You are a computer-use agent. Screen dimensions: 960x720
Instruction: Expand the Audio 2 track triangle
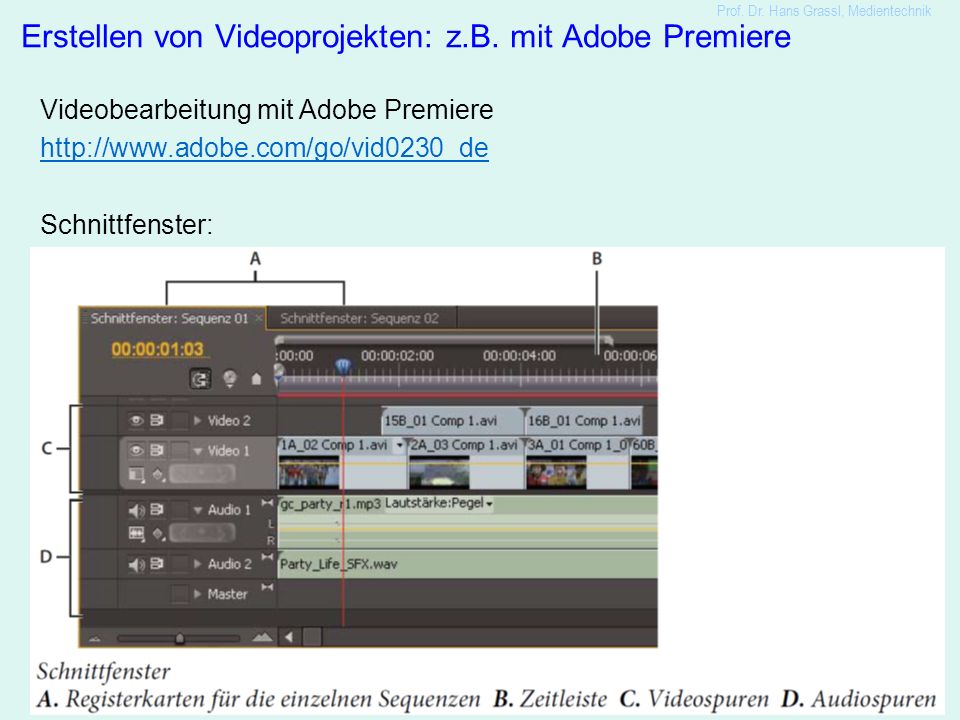(x=197, y=563)
